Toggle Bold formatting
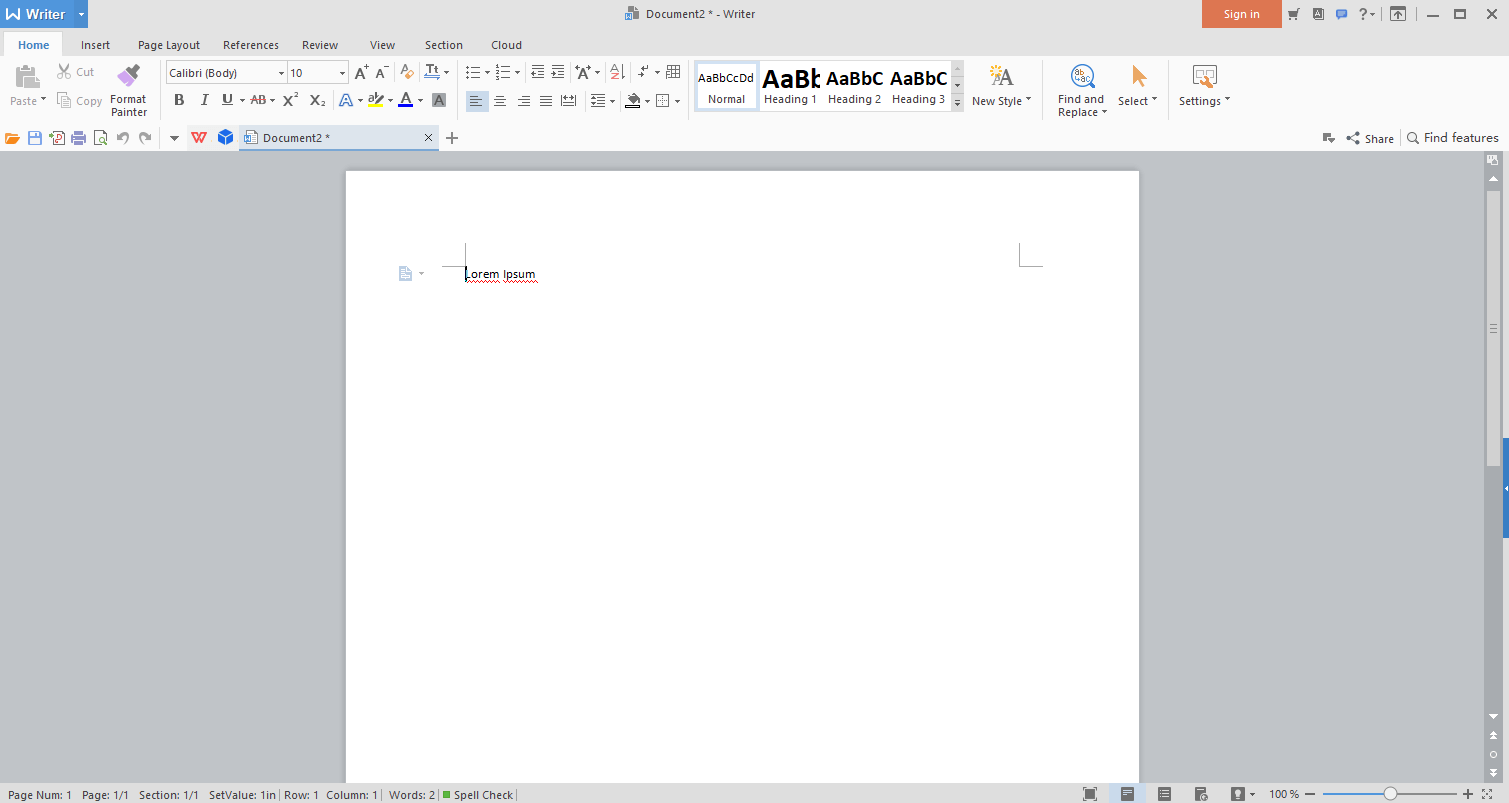Image resolution: width=1509 pixels, height=803 pixels. [179, 100]
